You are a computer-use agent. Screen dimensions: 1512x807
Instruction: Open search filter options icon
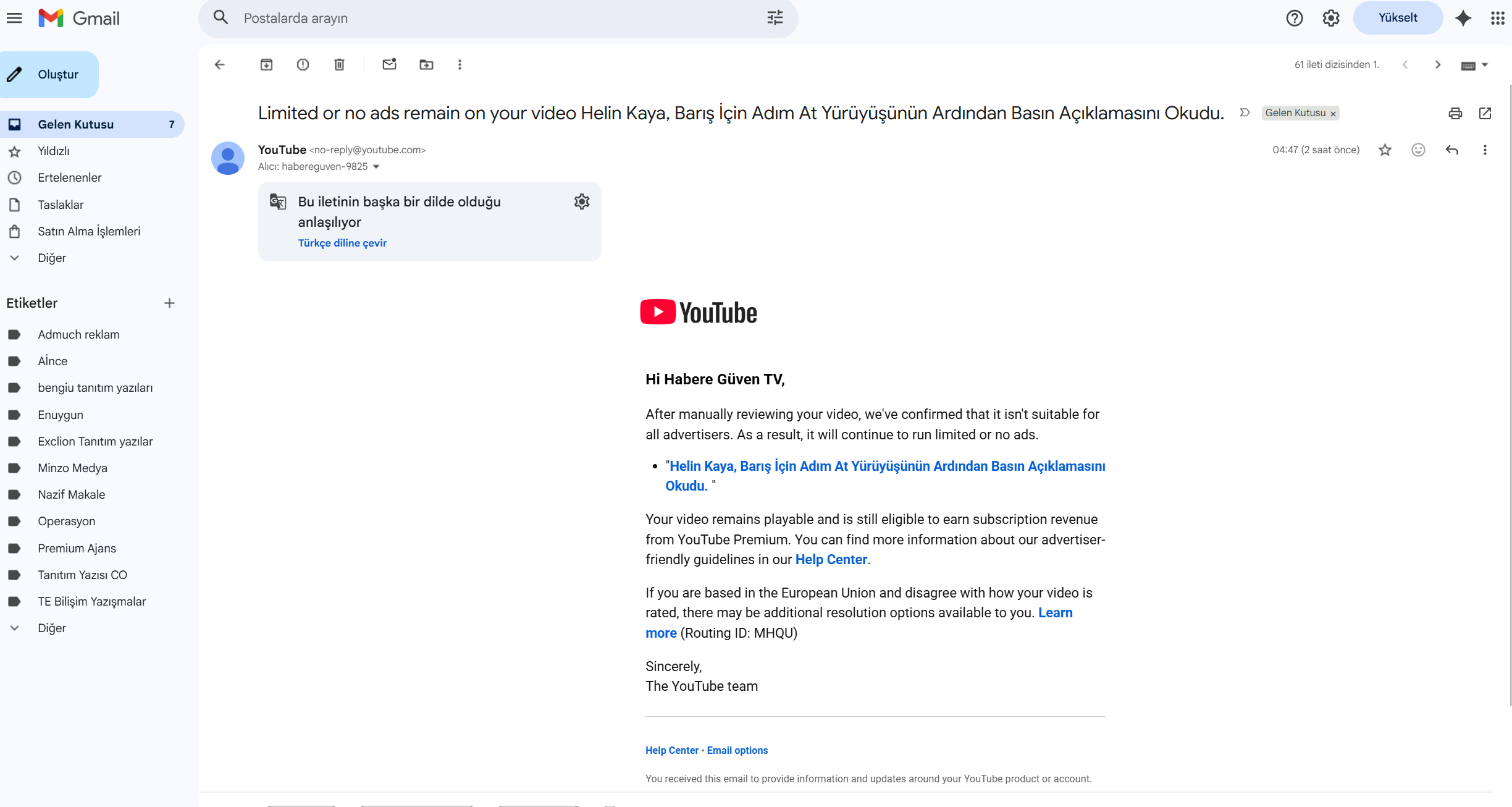coord(775,17)
